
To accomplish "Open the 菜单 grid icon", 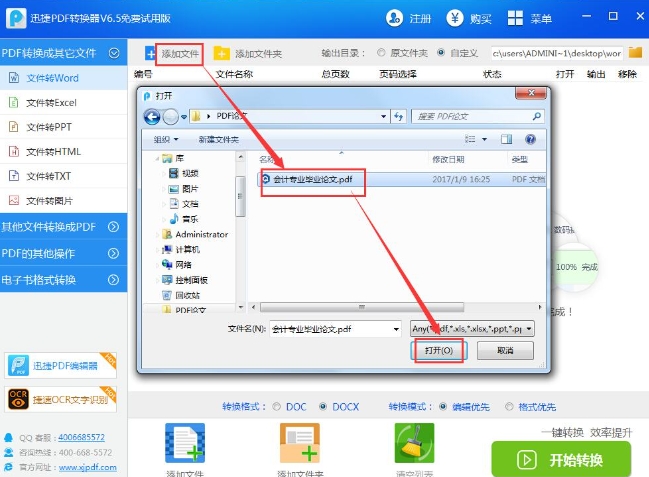I will point(515,18).
